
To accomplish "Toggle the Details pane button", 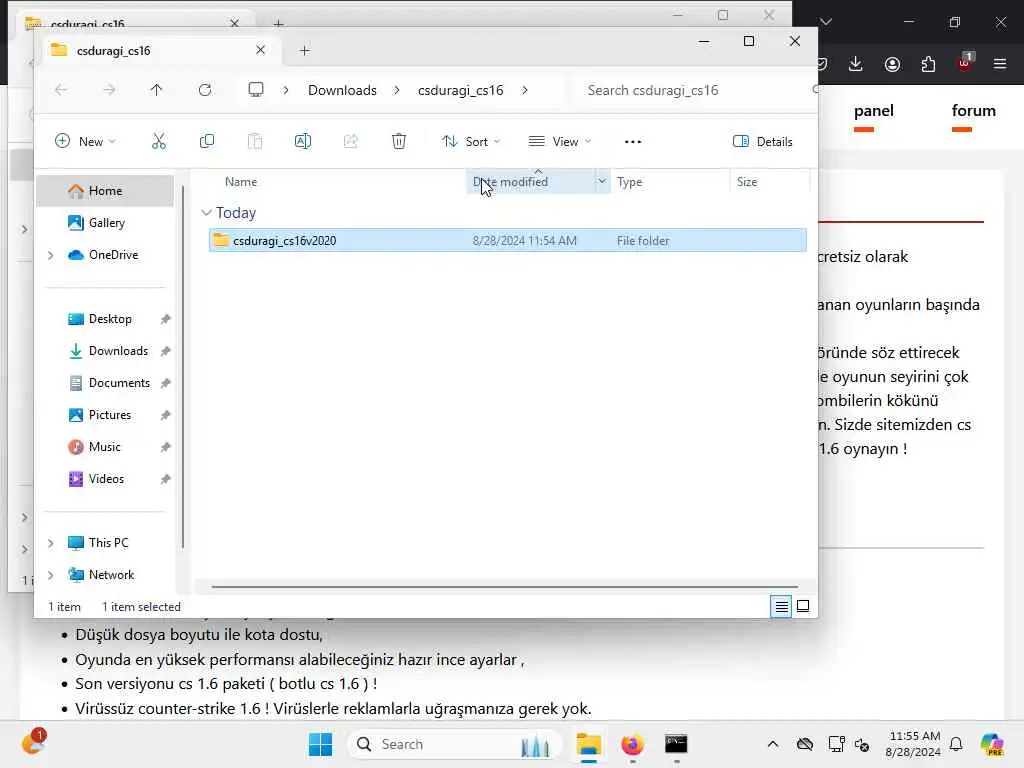I will pos(763,142).
